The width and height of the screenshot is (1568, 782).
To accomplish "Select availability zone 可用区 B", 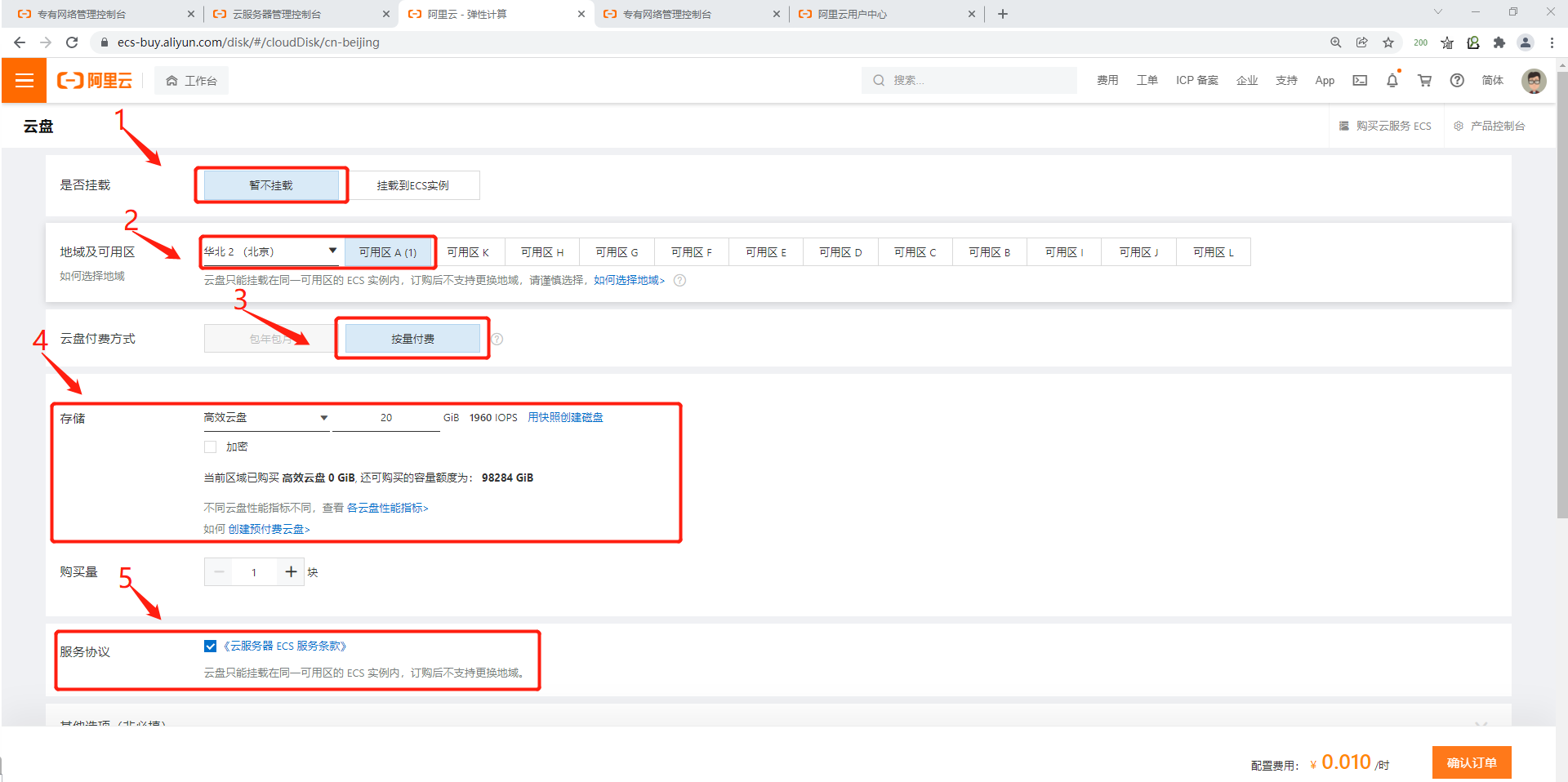I will [x=990, y=252].
